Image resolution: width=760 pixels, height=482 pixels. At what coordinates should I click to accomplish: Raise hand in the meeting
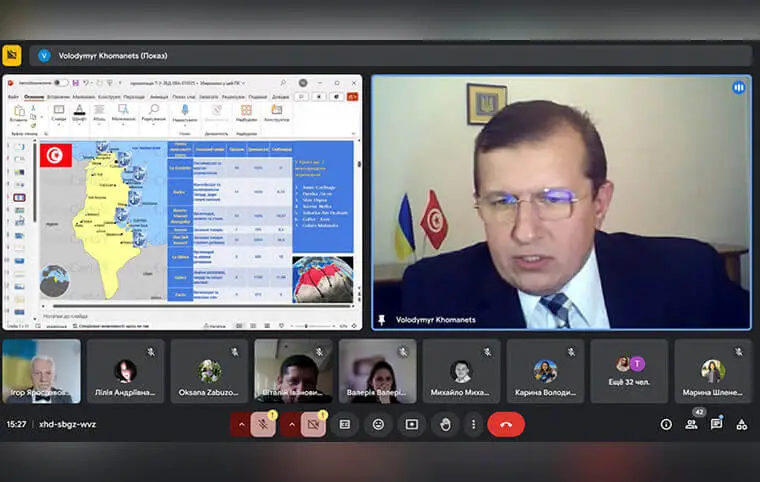point(445,424)
